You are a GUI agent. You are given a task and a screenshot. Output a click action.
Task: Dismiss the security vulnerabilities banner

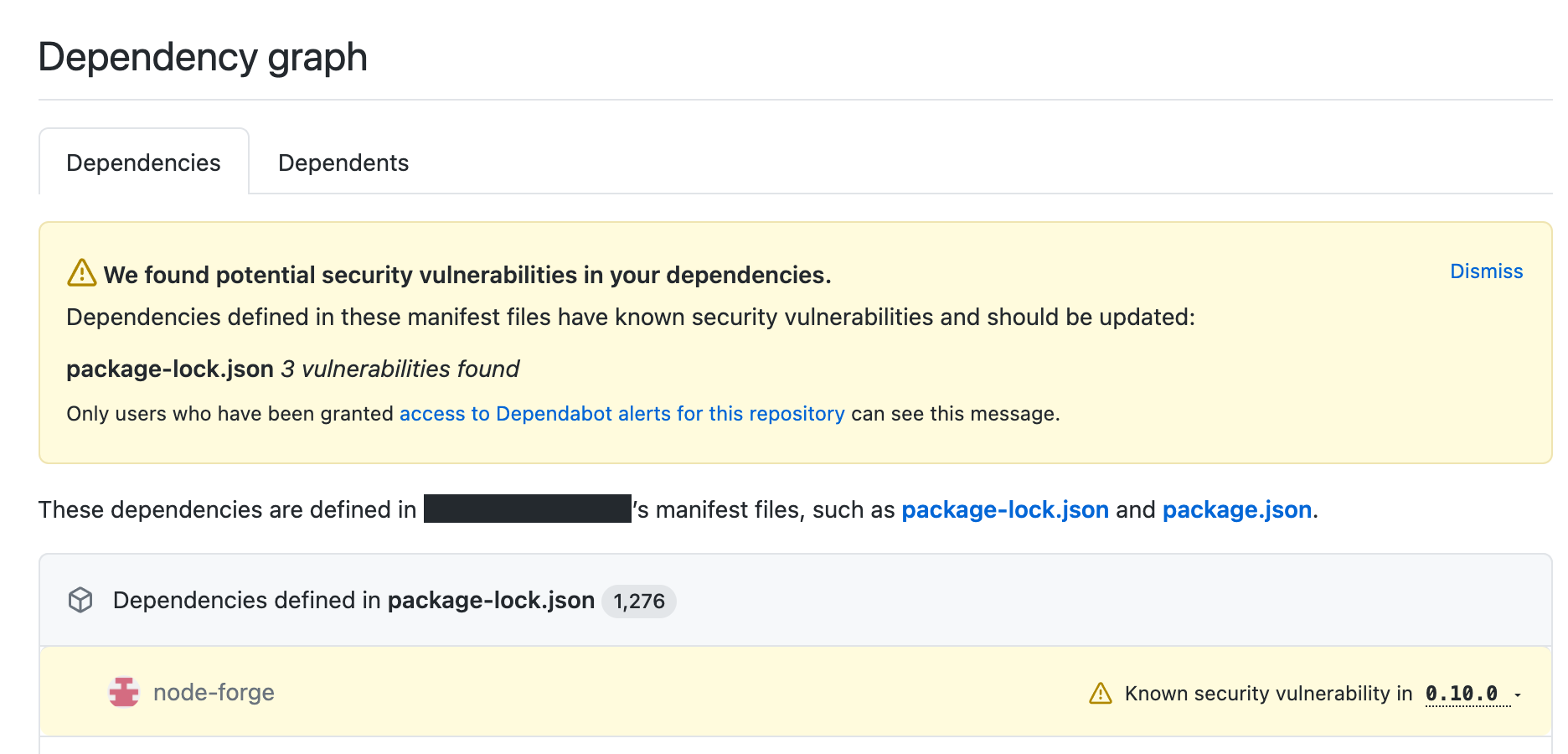(x=1486, y=271)
